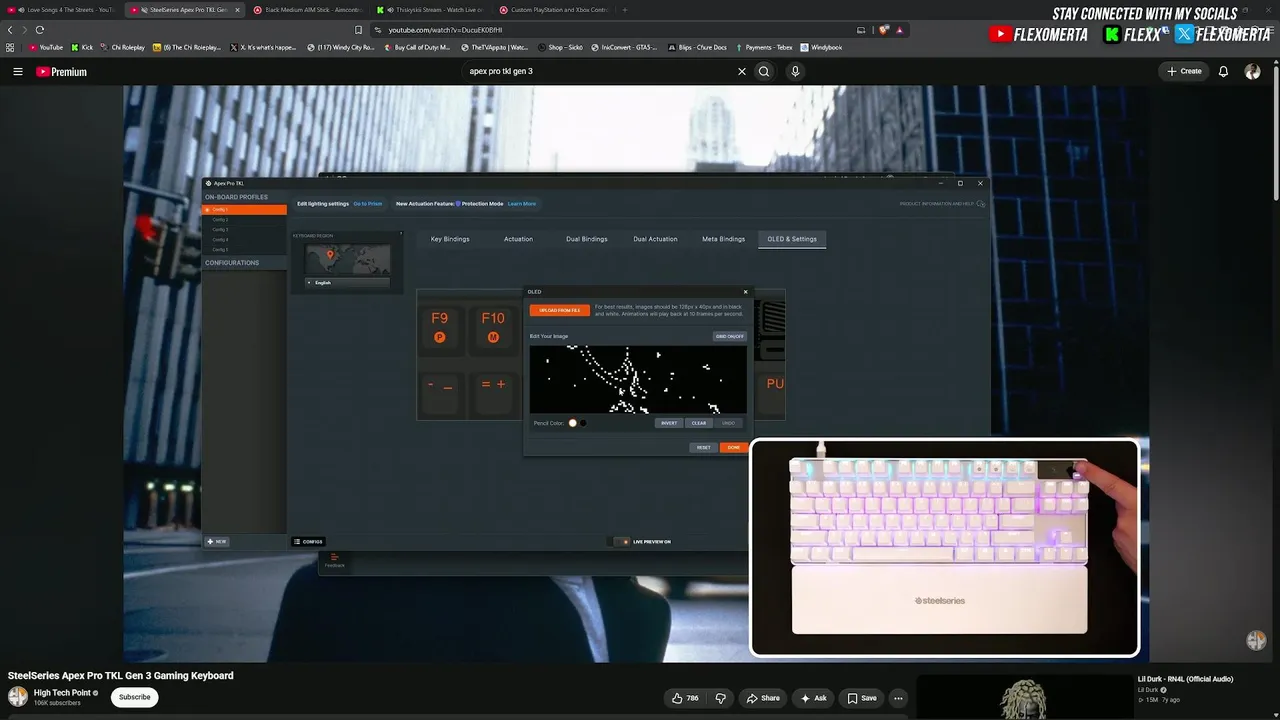The height and width of the screenshot is (720, 1280).
Task: Click the F9 key in keyboard preview
Action: 440,328
